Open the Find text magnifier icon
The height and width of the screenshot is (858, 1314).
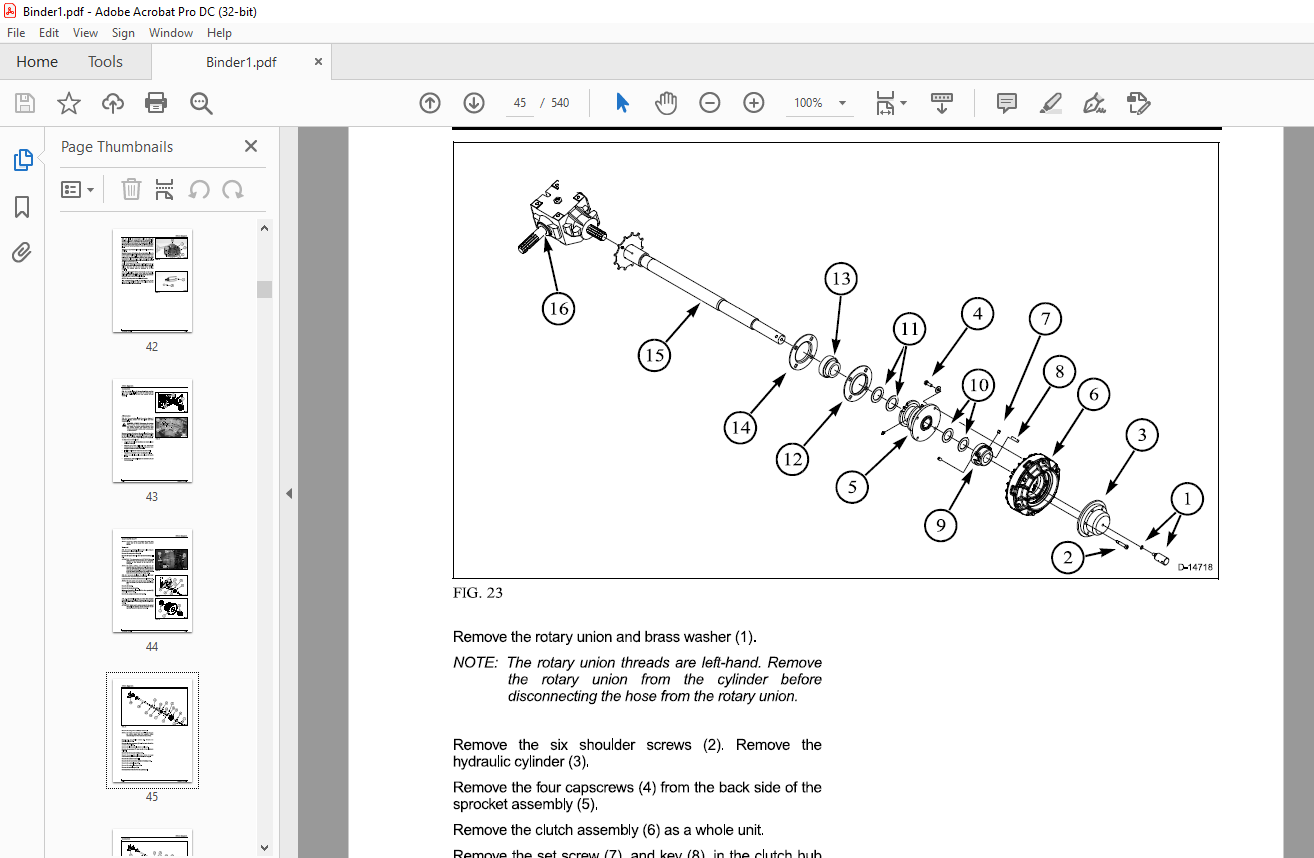[201, 103]
